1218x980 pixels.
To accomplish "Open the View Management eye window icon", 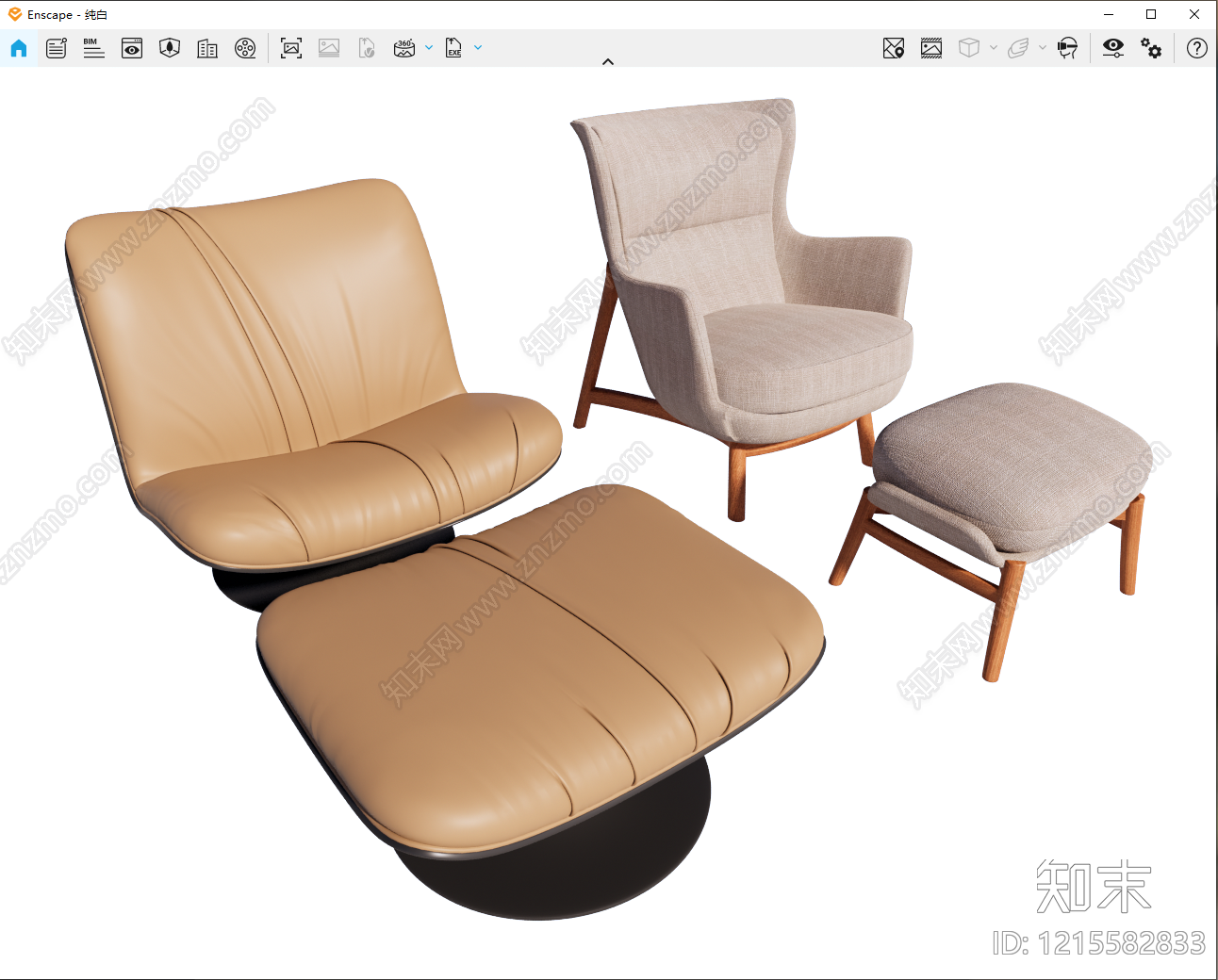I will coord(132,48).
